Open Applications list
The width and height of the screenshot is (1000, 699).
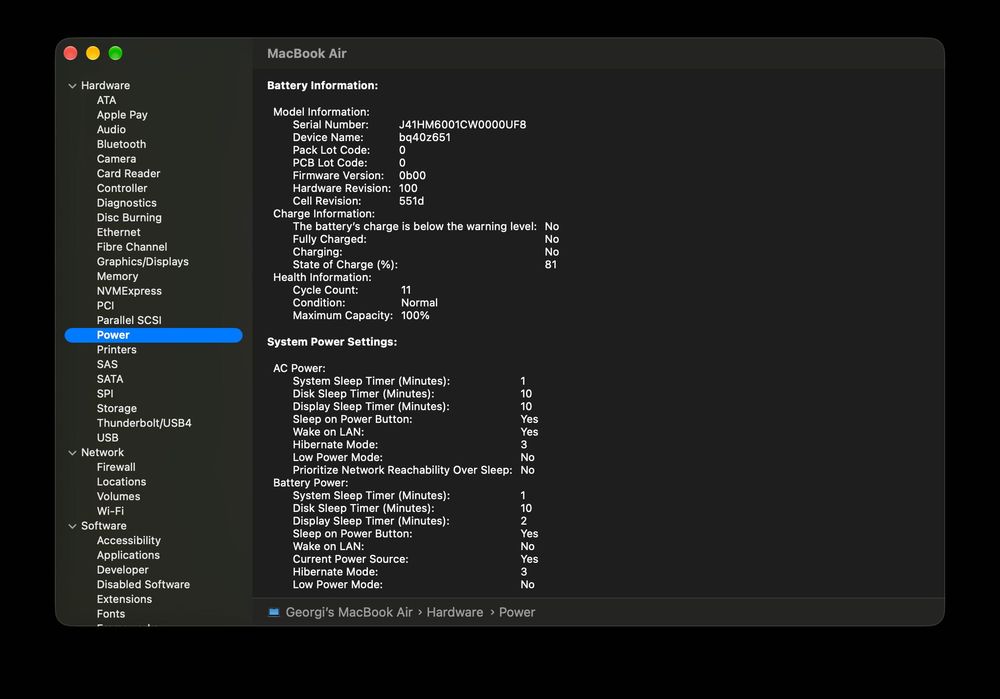click(128, 555)
